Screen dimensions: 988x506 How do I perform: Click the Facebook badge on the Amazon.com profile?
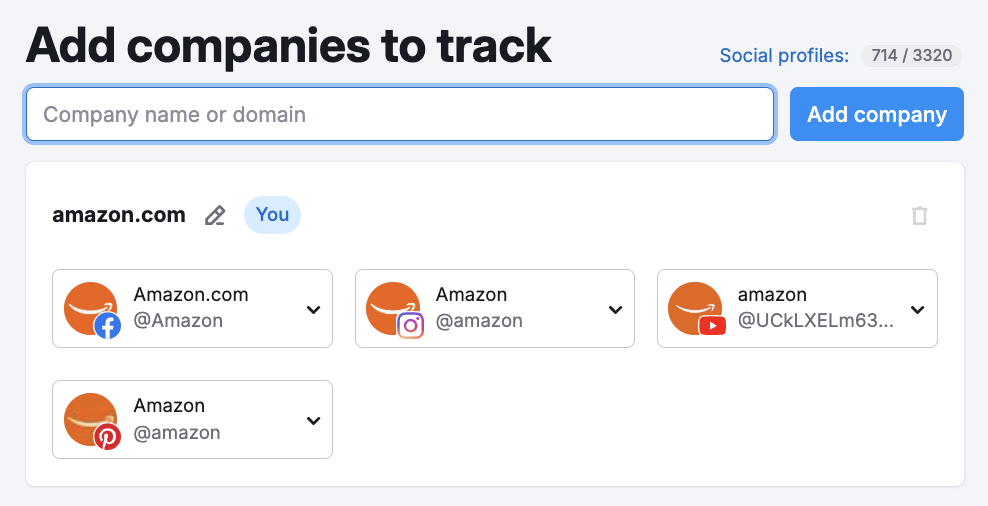(107, 326)
